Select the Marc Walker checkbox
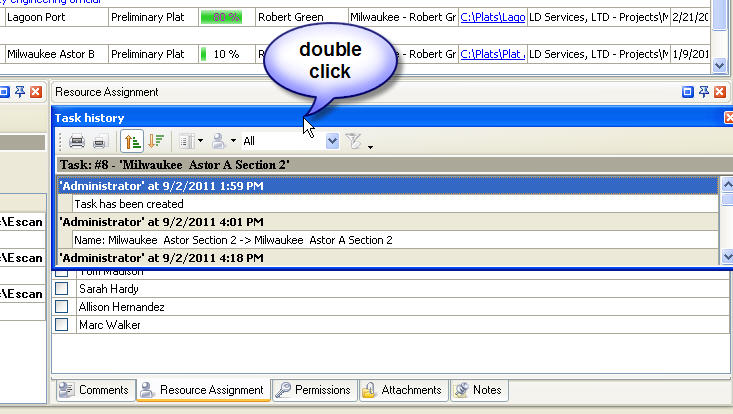The width and height of the screenshot is (733, 414). (x=62, y=325)
